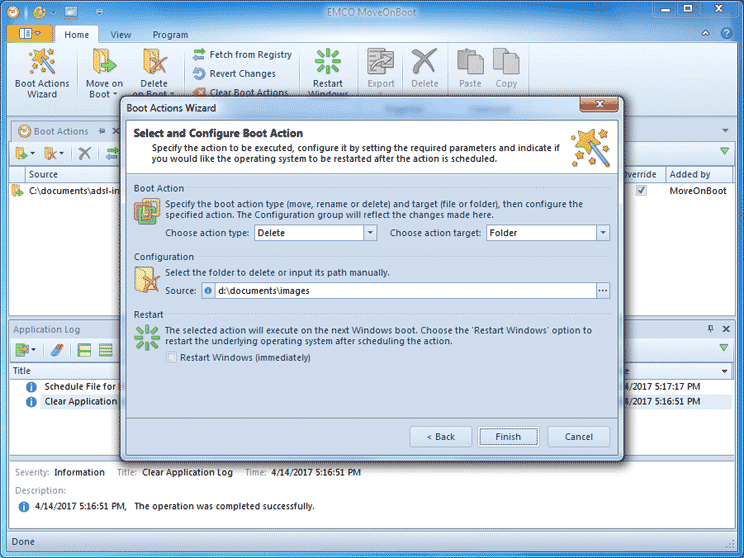Switch to the View ribbon tab
The width and height of the screenshot is (744, 558).
121,35
